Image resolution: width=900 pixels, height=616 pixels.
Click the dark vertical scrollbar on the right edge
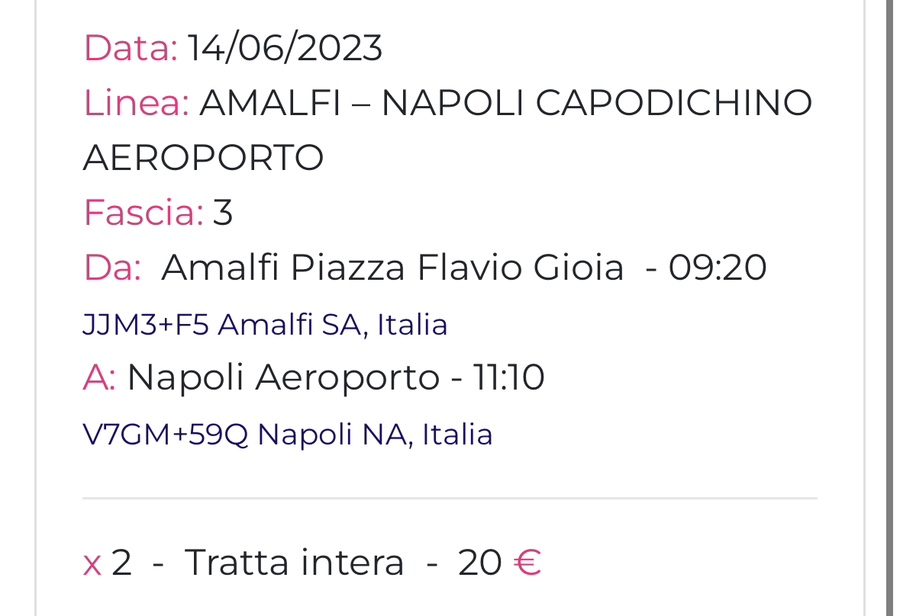[889, 308]
